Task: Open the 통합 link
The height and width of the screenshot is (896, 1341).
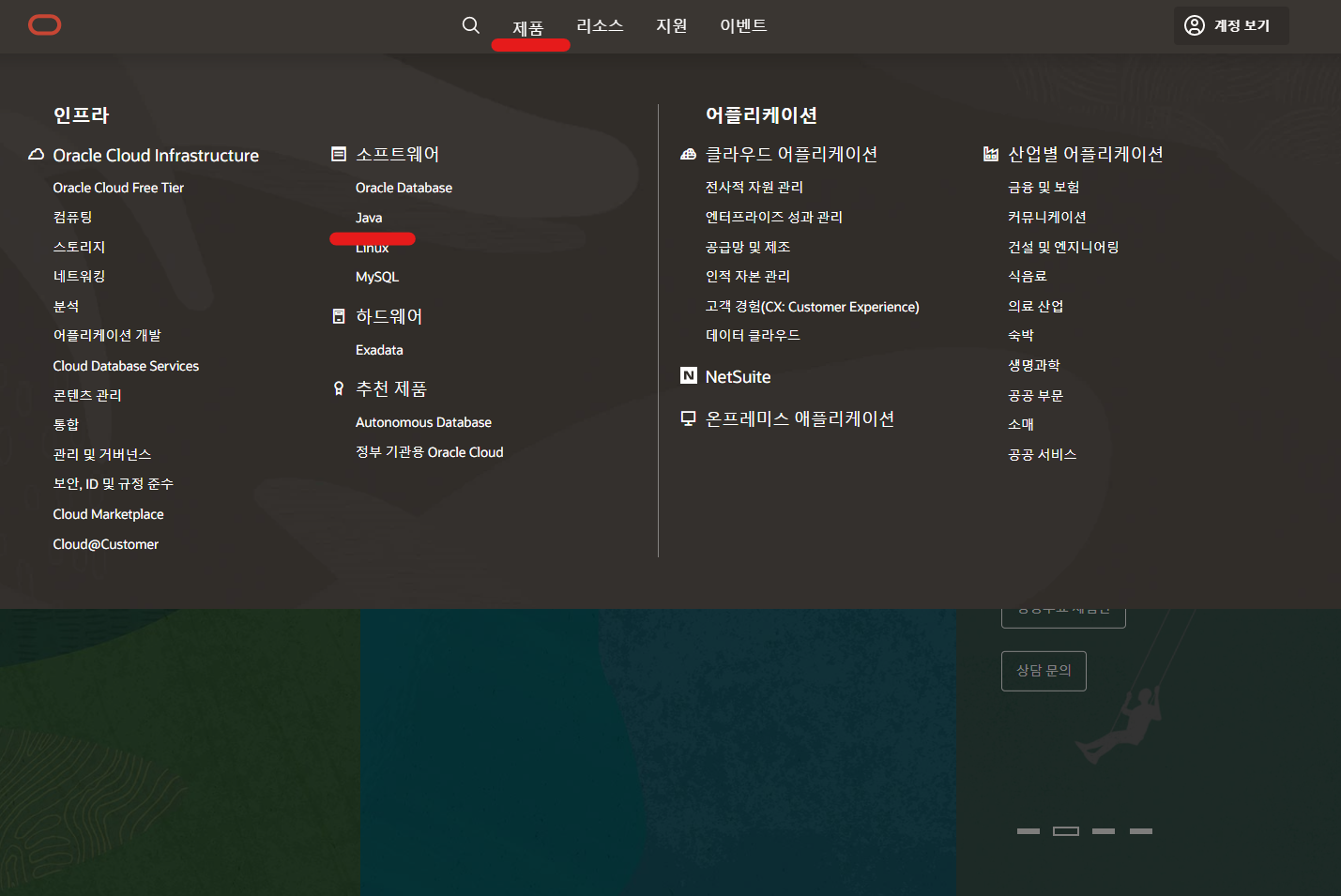Action: point(66,425)
